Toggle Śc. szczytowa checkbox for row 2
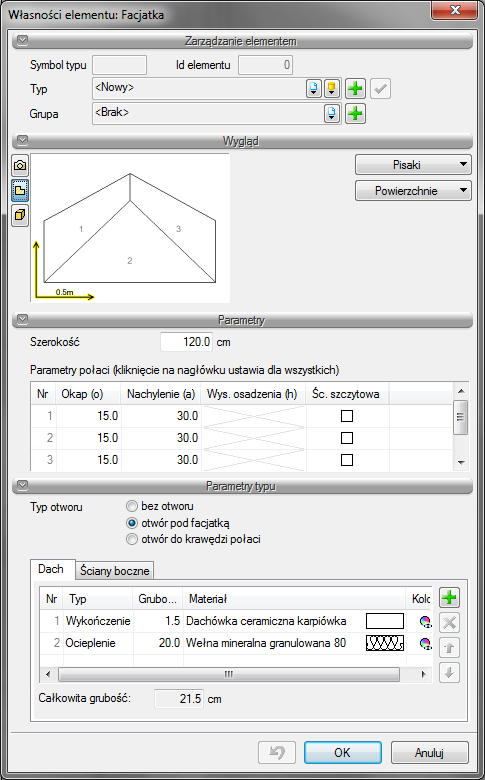Screen dimensions: 485x780 coord(347,438)
